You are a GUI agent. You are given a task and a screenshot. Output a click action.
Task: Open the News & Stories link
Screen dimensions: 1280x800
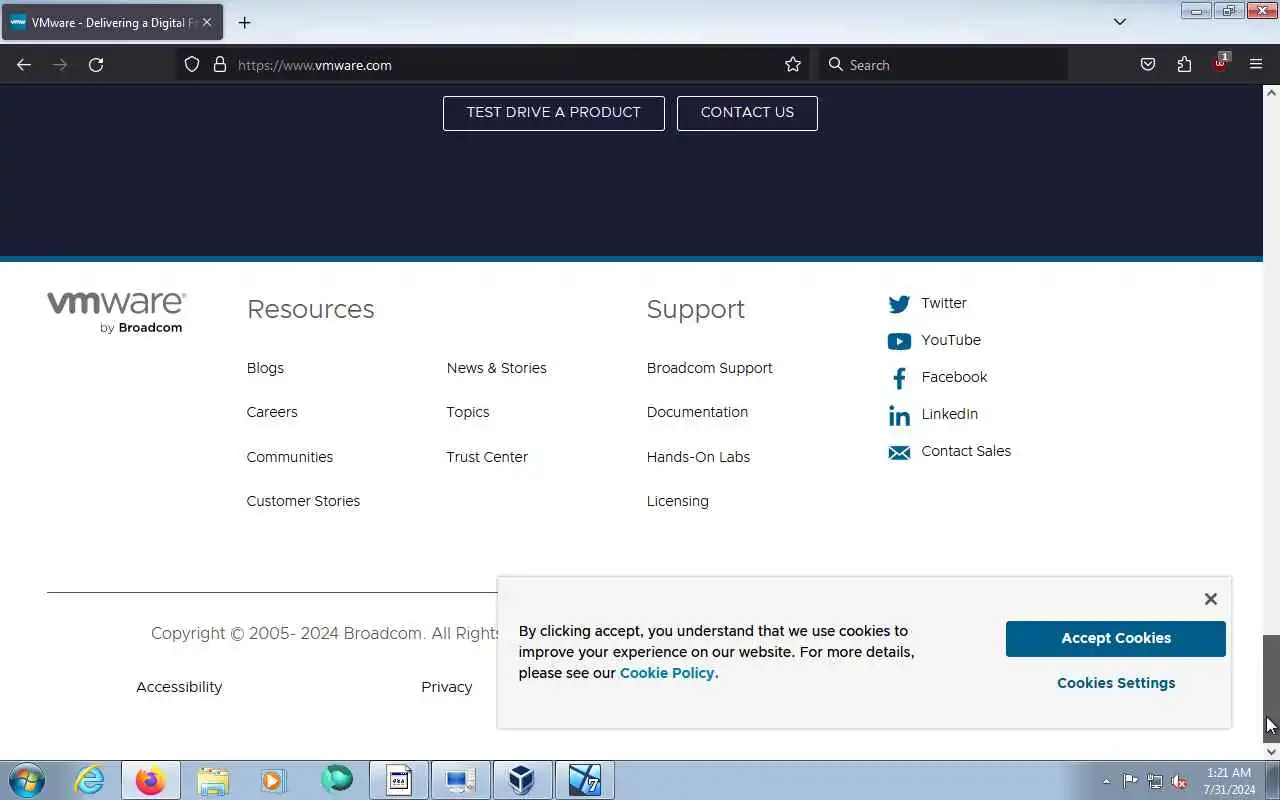click(x=497, y=368)
